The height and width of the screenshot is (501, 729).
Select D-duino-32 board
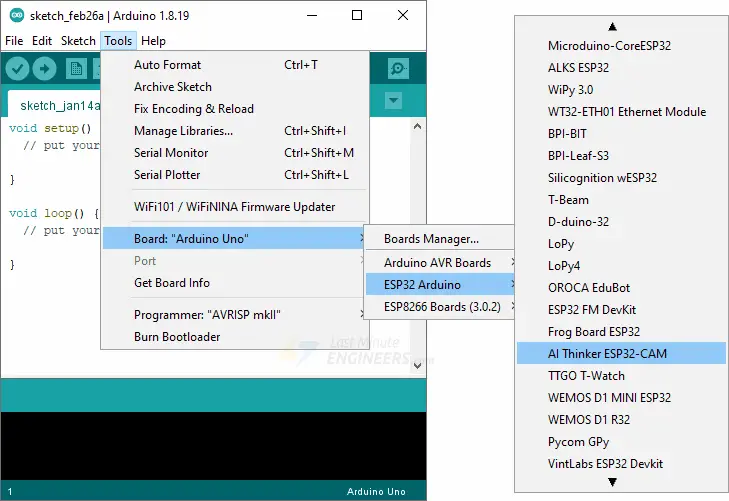tap(621, 222)
